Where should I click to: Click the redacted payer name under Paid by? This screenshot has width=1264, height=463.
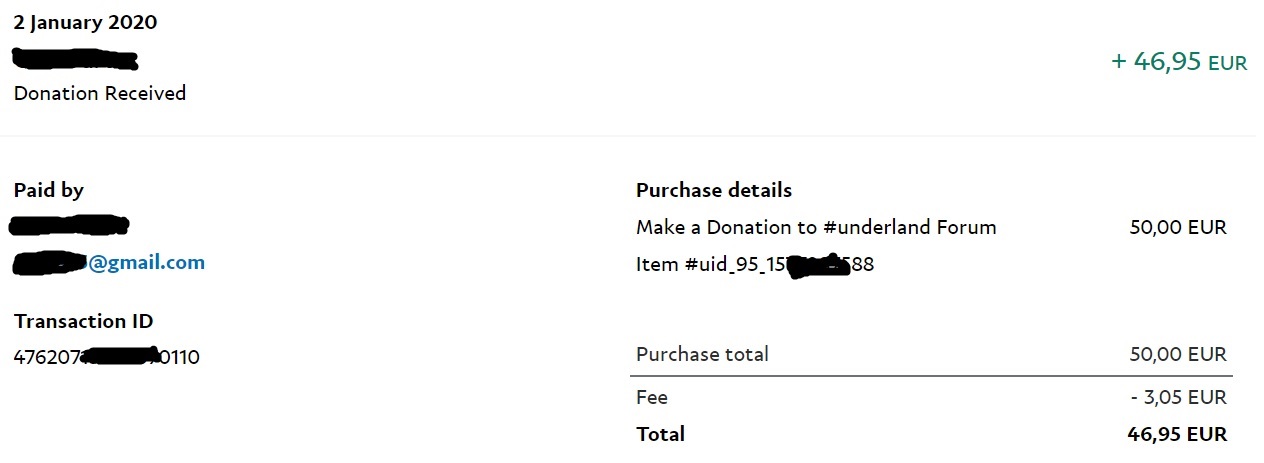[x=70, y=225]
